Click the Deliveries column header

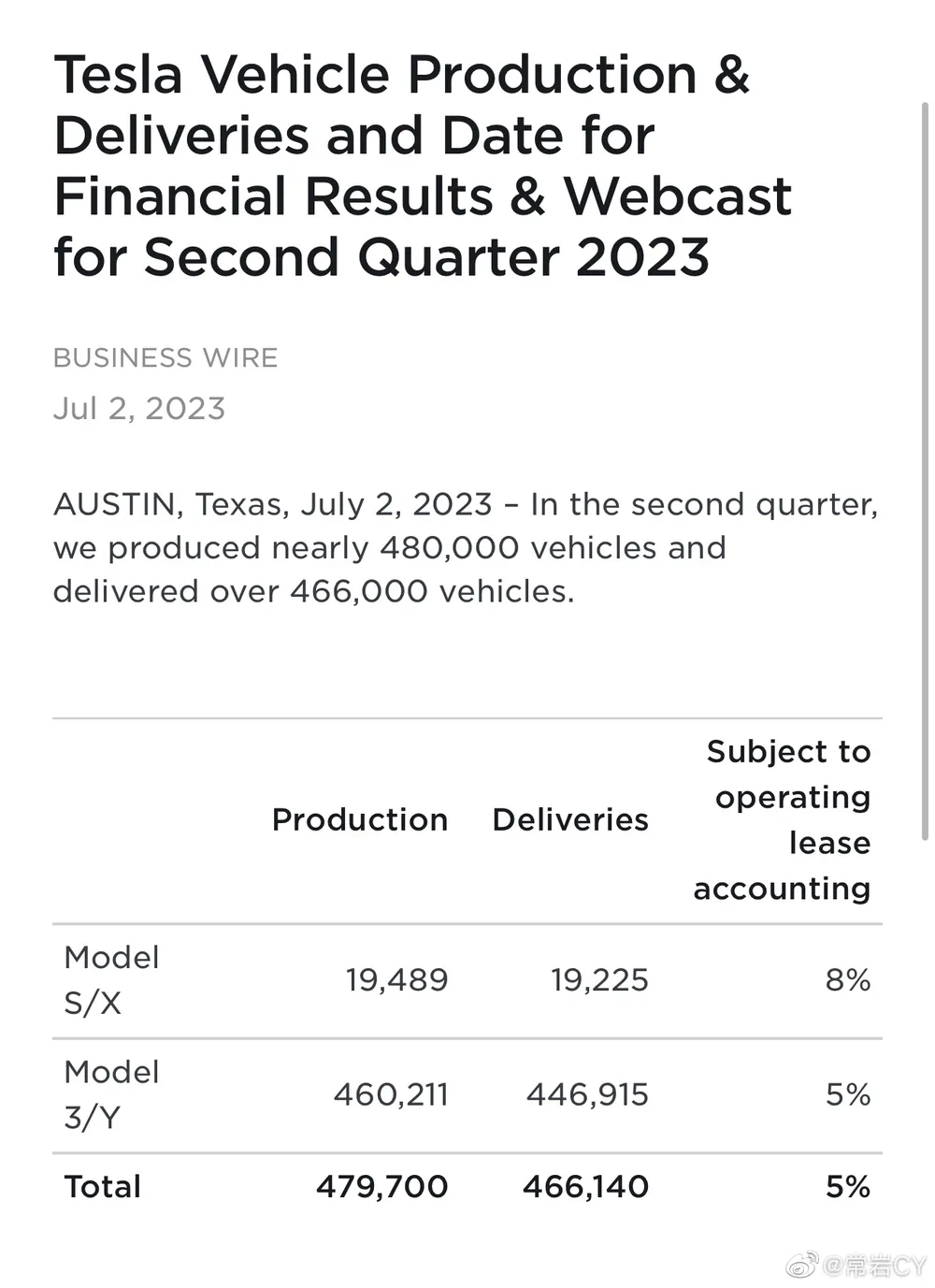click(570, 819)
